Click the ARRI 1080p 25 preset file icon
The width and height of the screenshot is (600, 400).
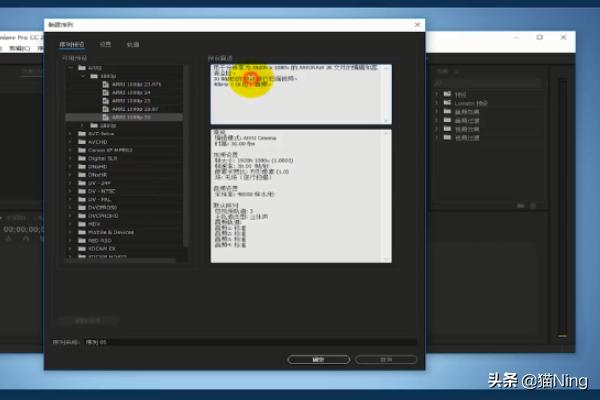tap(106, 101)
